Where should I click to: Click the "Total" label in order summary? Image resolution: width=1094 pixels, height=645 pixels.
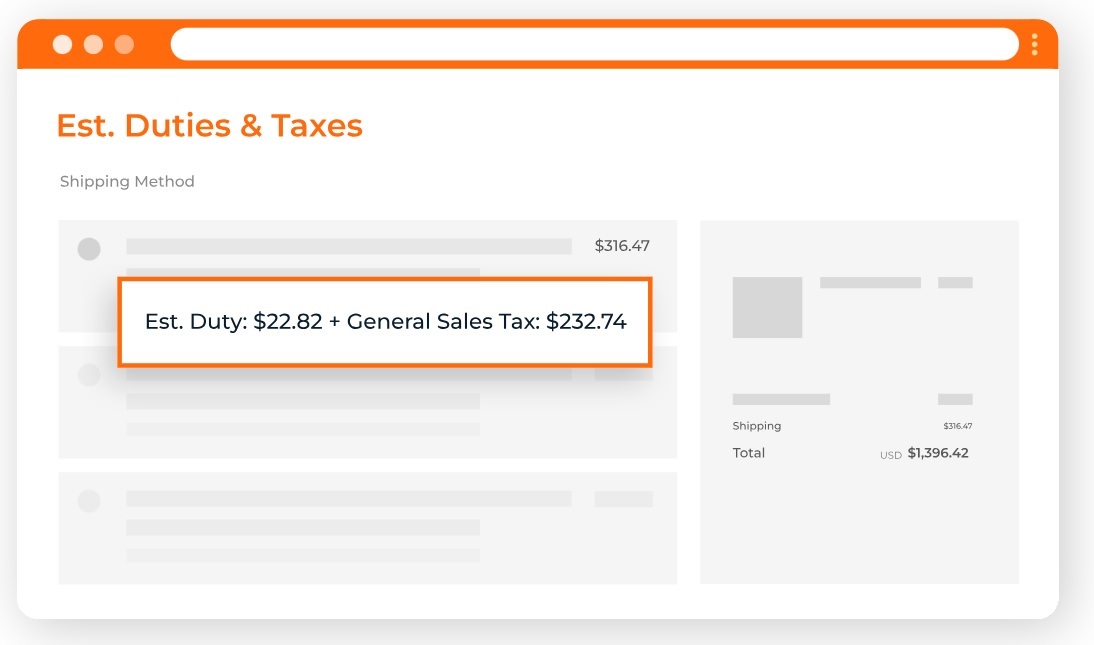(749, 453)
